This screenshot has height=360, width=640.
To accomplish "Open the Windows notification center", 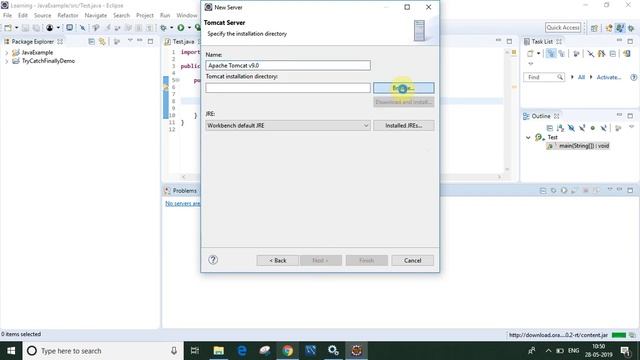I will [x=625, y=351].
